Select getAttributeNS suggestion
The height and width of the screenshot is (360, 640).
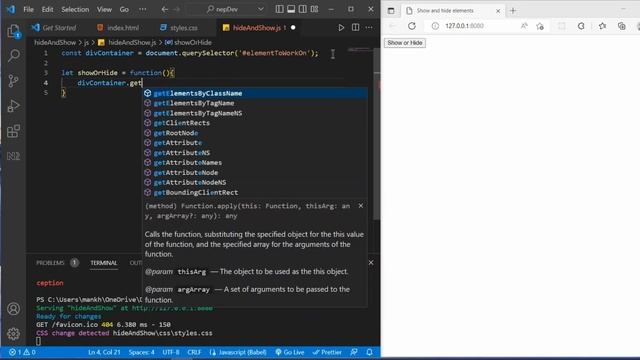pyautogui.click(x=255, y=153)
